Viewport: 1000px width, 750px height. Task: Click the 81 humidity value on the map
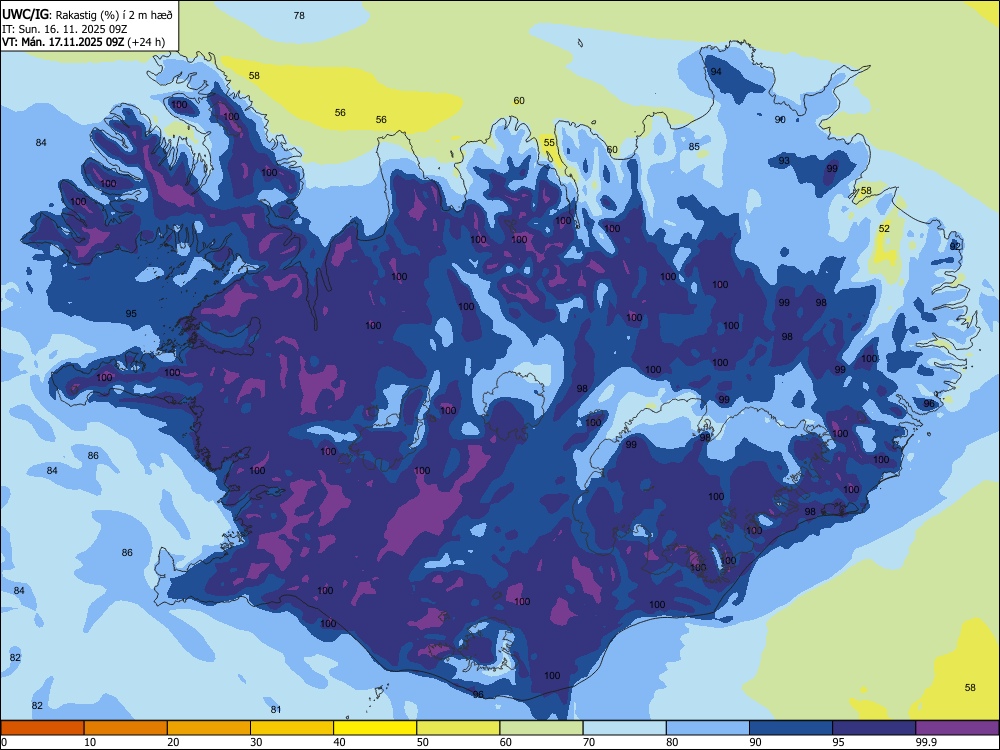point(276,709)
